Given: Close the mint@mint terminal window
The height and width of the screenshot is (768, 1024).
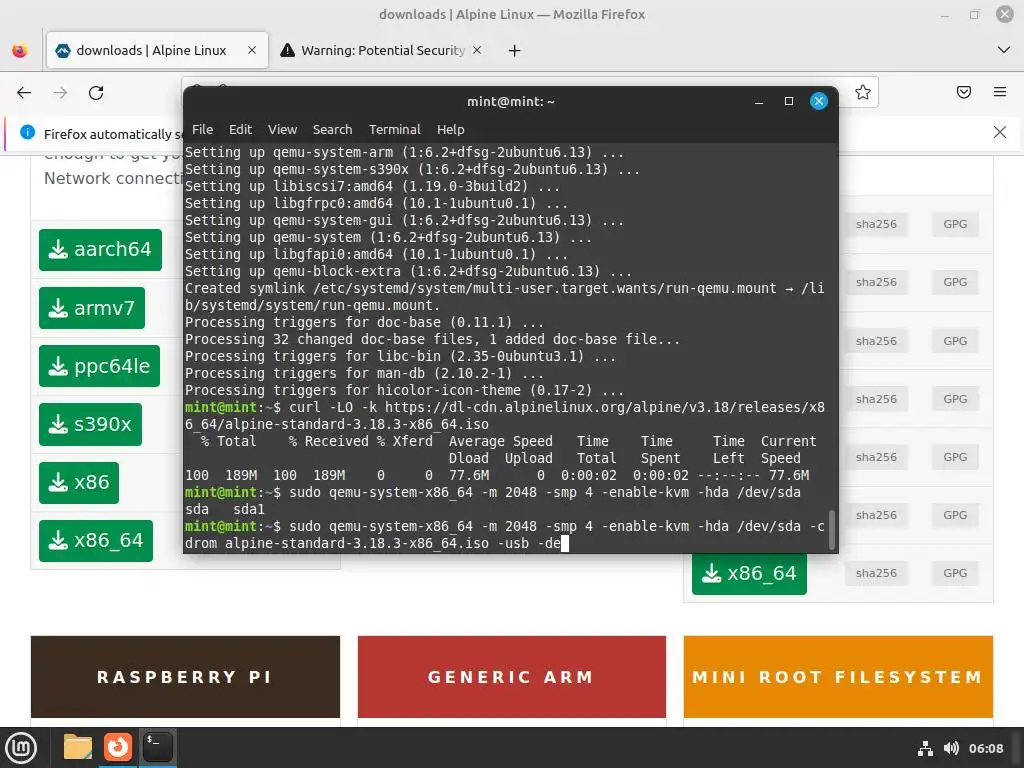Looking at the screenshot, I should pyautogui.click(x=819, y=101).
